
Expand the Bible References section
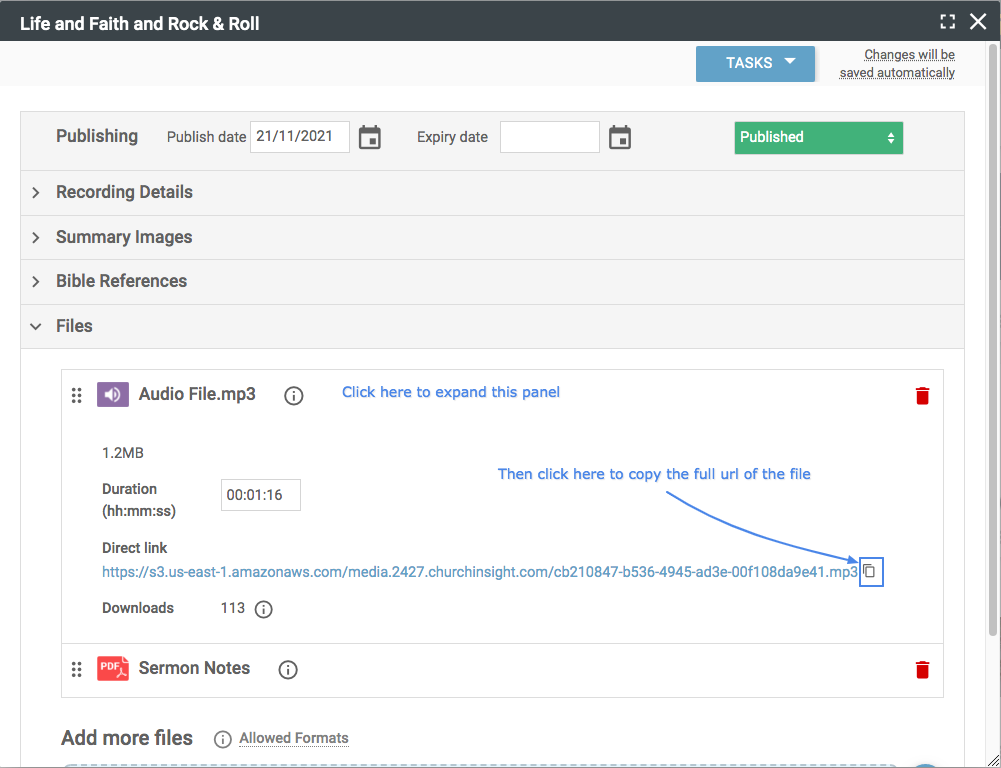(121, 281)
